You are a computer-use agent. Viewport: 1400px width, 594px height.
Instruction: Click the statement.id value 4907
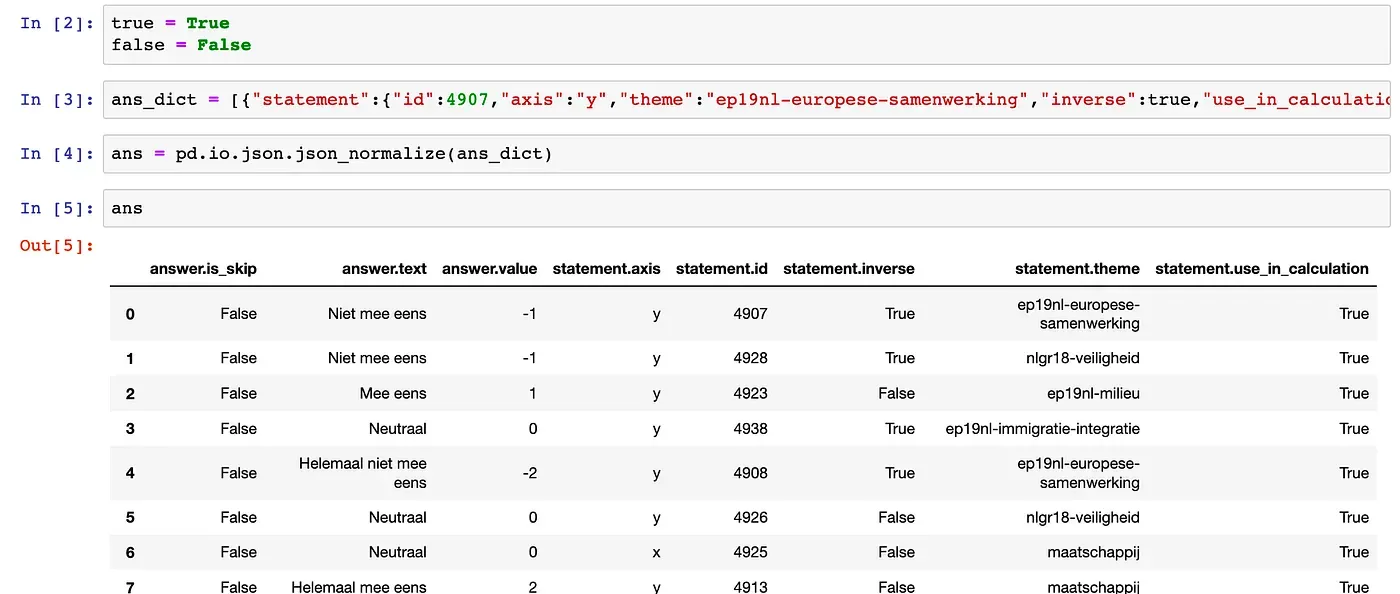[750, 314]
